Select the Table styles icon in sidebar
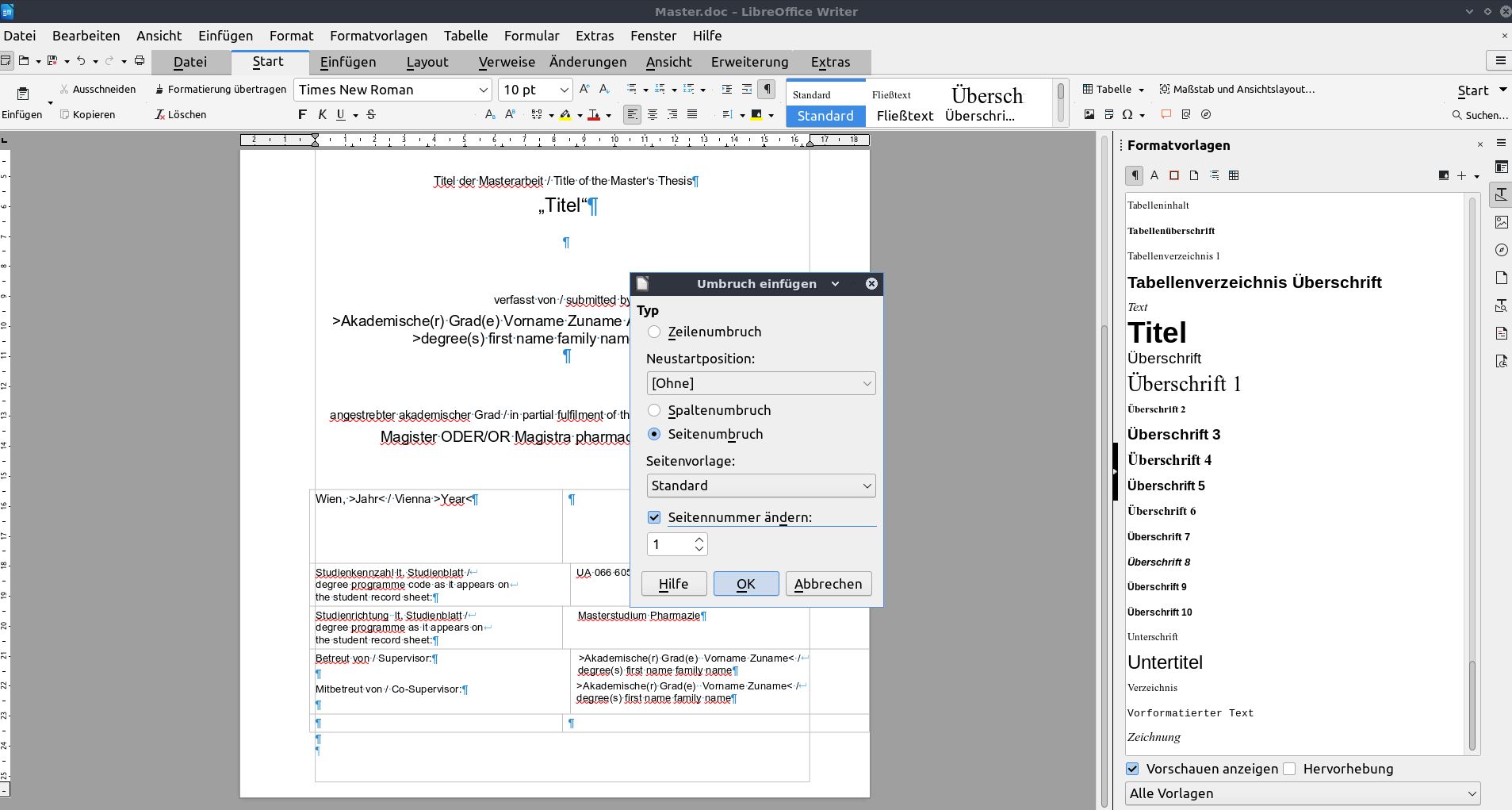This screenshot has width=1512, height=810. pos(1234,175)
